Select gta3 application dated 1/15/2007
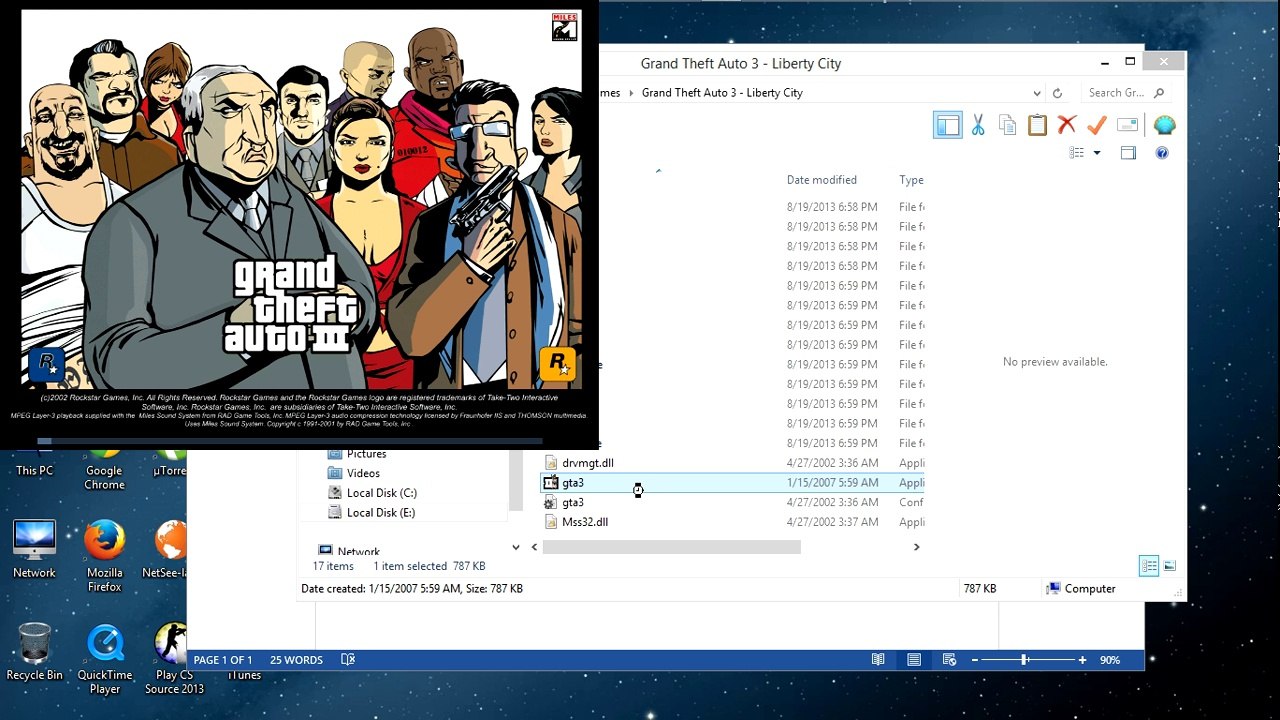Image resolution: width=1280 pixels, height=720 pixels. coord(734,483)
